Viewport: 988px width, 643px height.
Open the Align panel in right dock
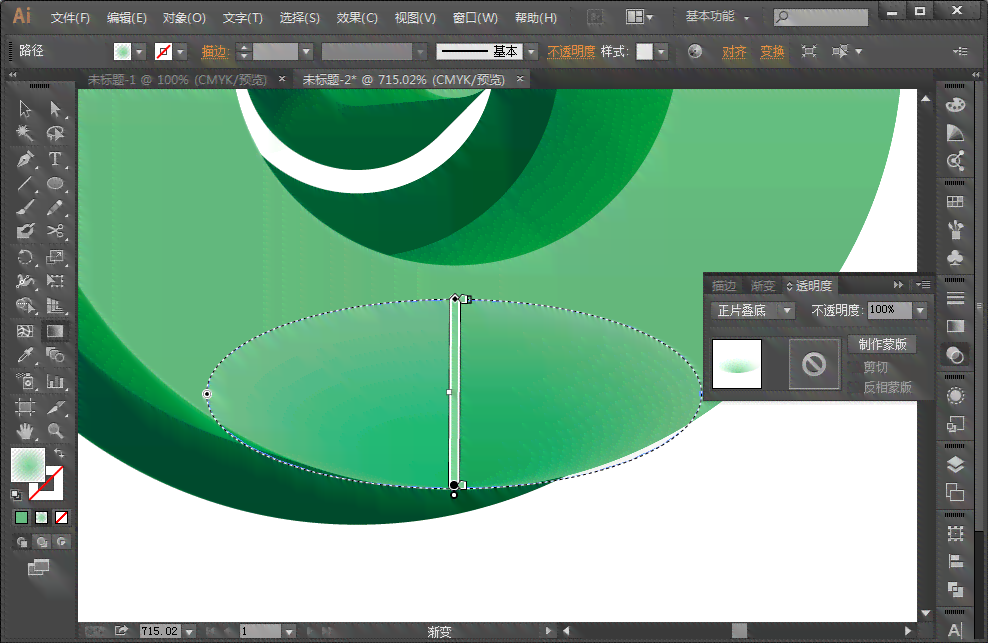pyautogui.click(x=955, y=561)
